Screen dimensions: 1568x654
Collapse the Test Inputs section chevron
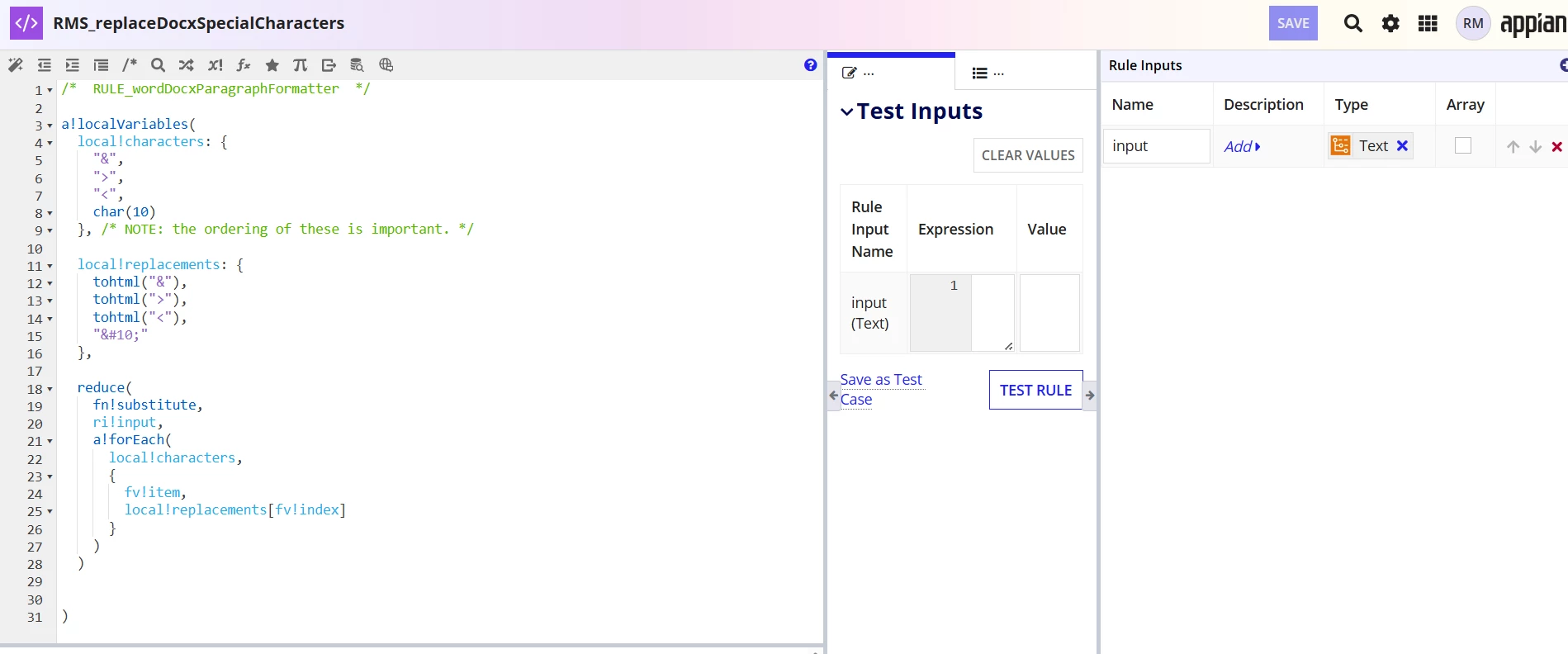click(846, 112)
